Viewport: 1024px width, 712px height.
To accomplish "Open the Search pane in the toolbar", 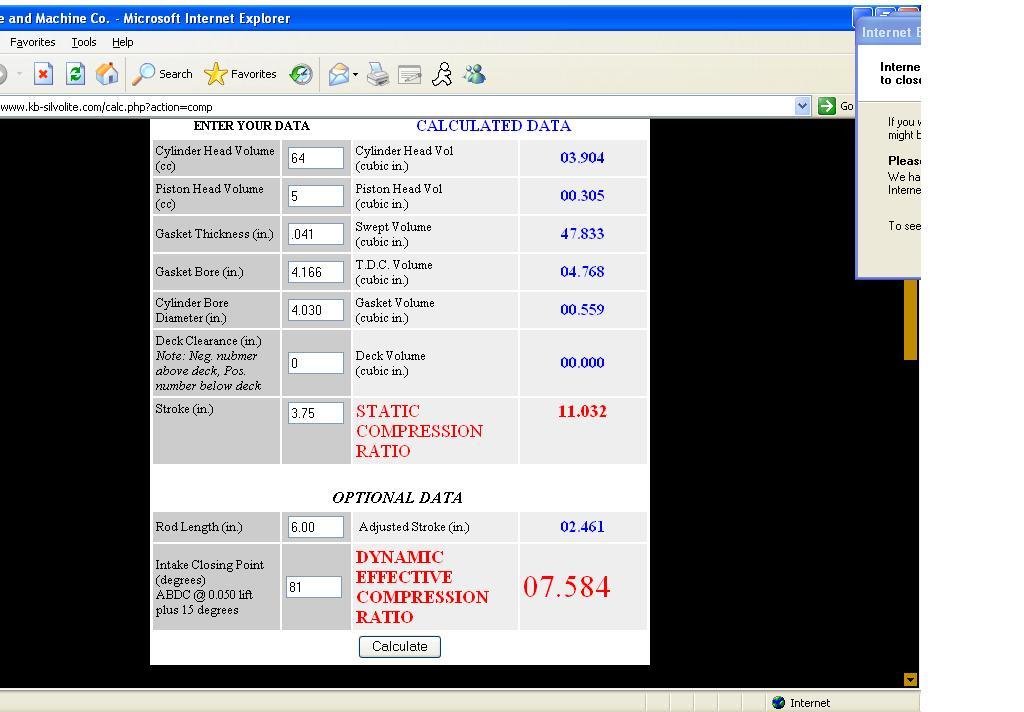I will coord(163,74).
